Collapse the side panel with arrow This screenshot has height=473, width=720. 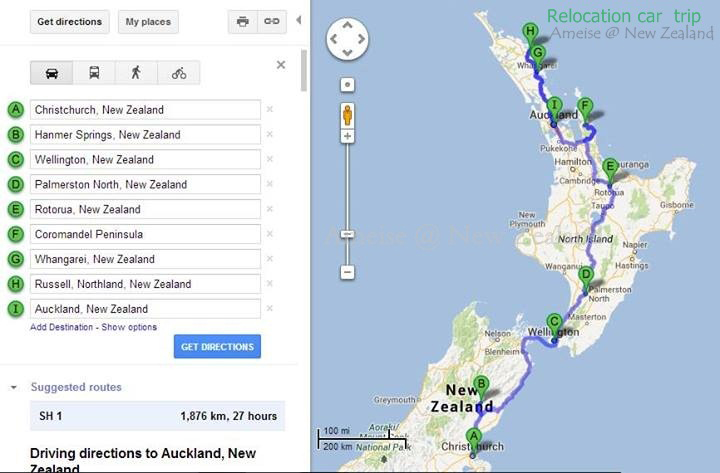[x=298, y=20]
